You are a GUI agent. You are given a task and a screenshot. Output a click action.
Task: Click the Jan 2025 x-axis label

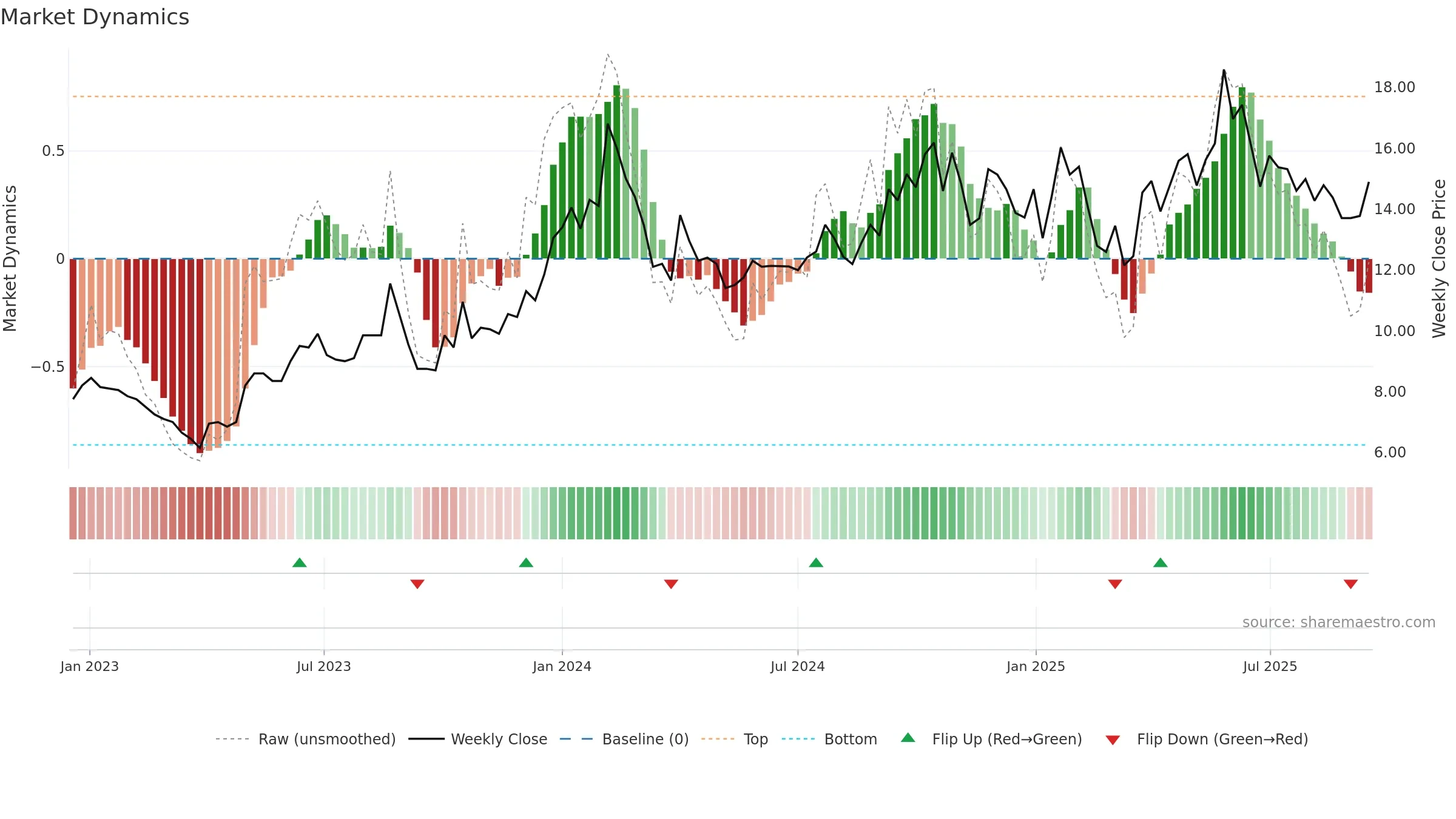coord(1036,666)
